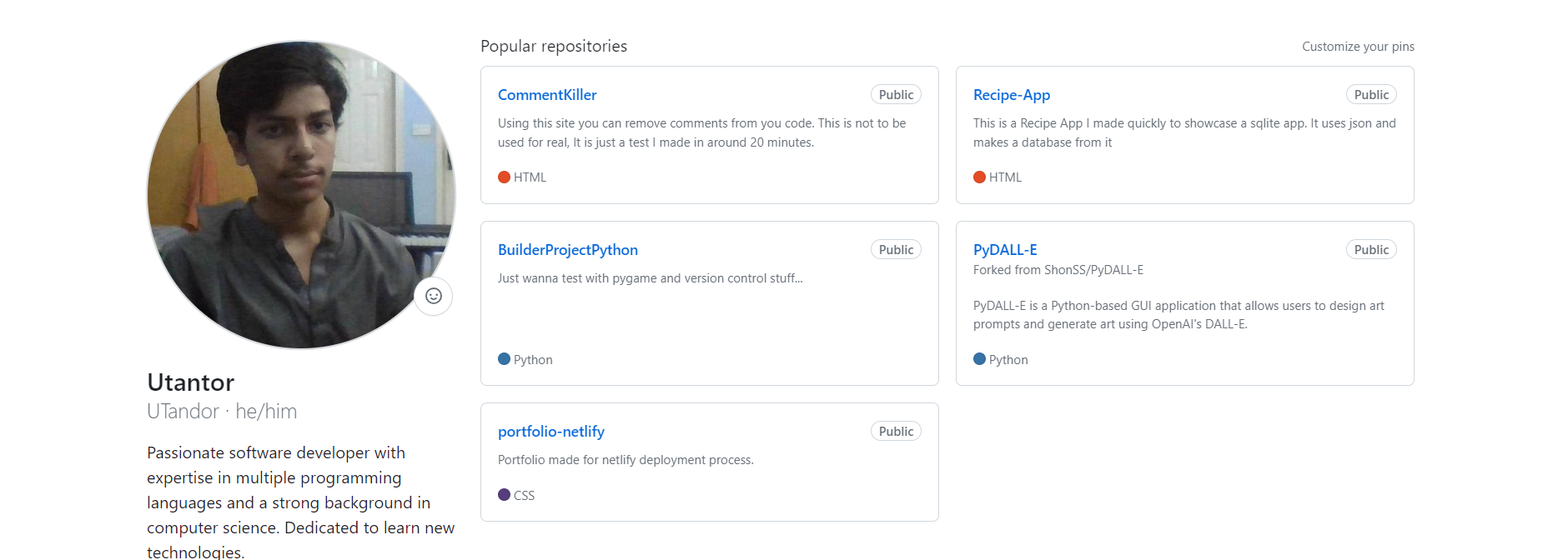Image resolution: width=1568 pixels, height=560 pixels.
Task: Open the portfolio-netlify repository
Action: tap(551, 432)
